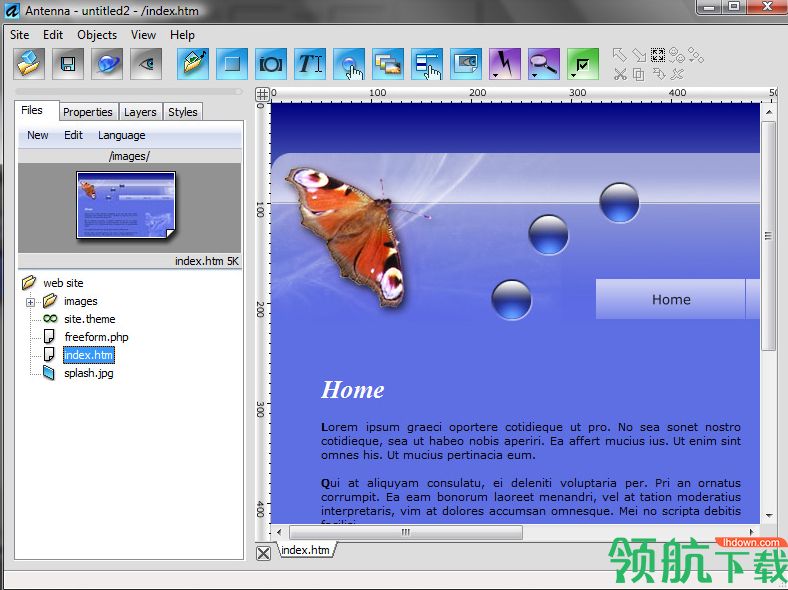Click the scroll left arrow

click(x=279, y=532)
